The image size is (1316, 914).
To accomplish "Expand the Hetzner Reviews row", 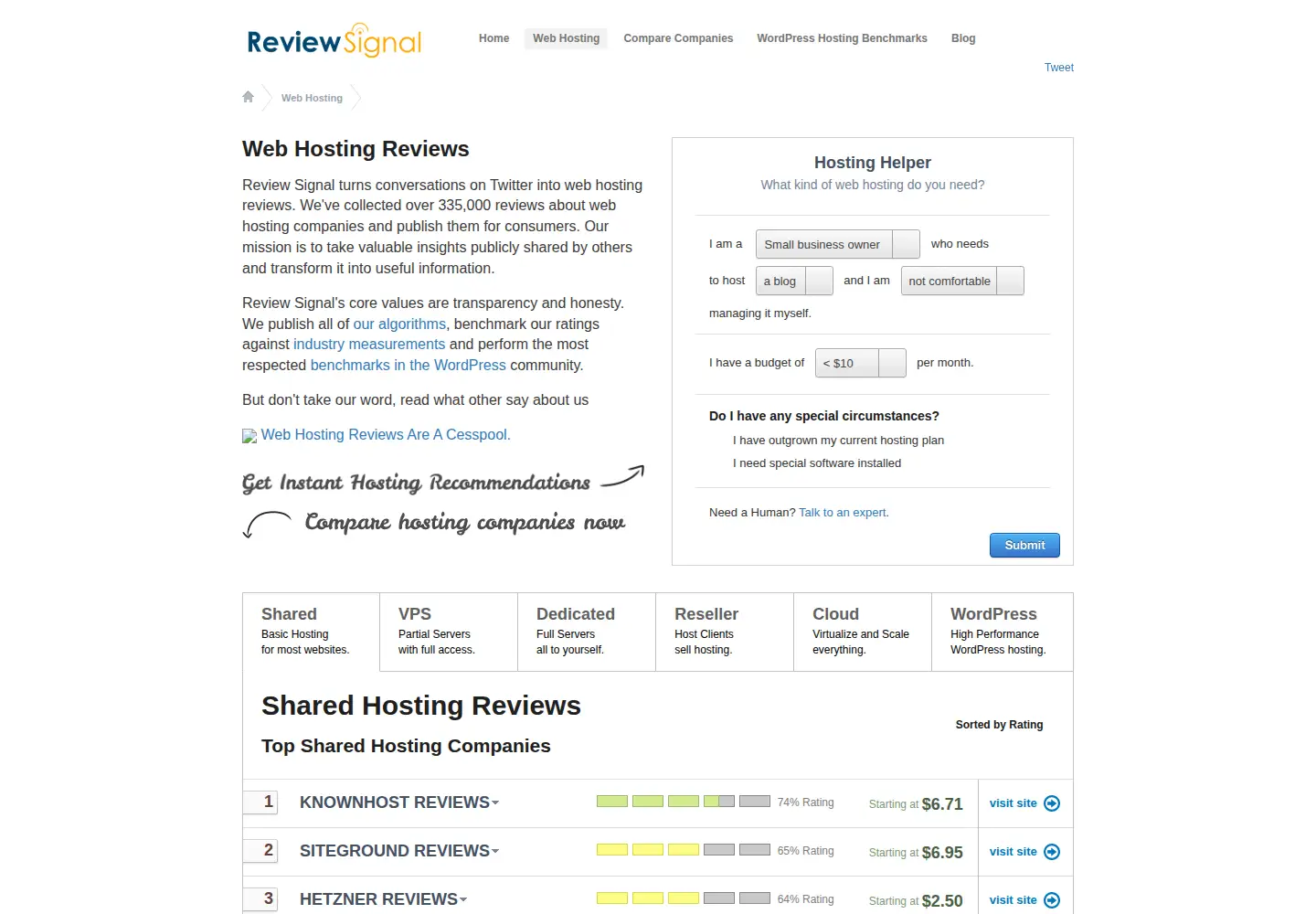I will click(384, 899).
